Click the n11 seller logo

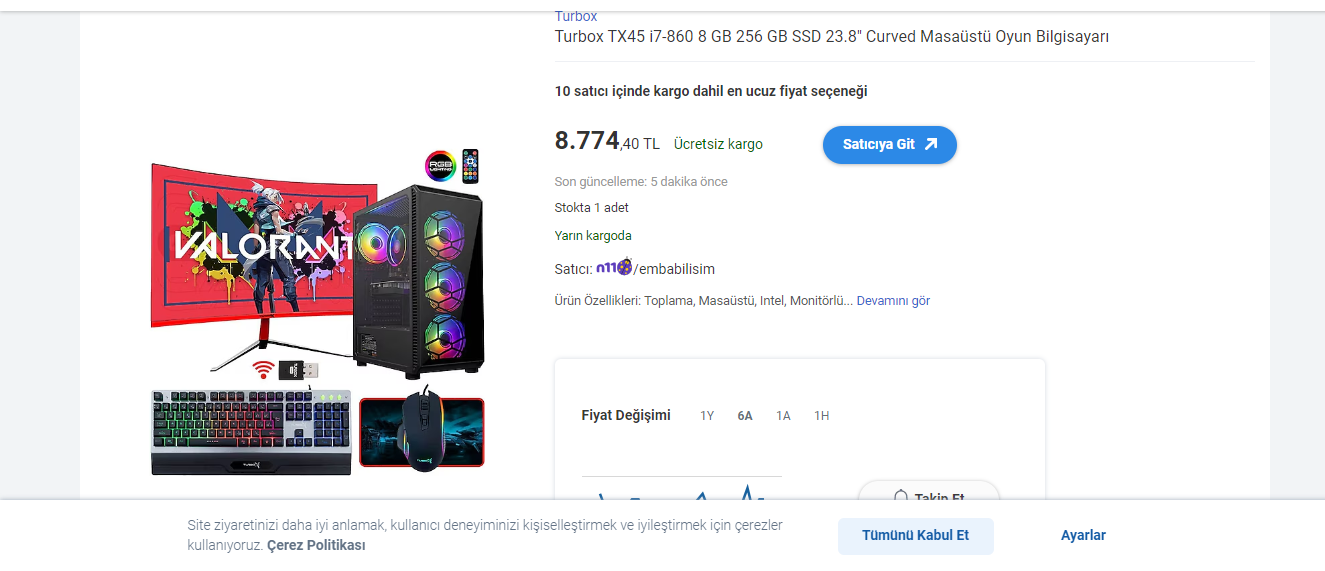(x=613, y=268)
